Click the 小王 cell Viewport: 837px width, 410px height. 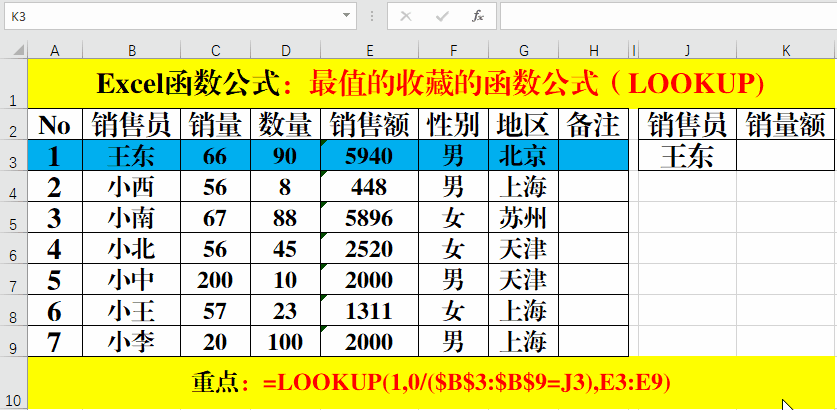pos(131,310)
